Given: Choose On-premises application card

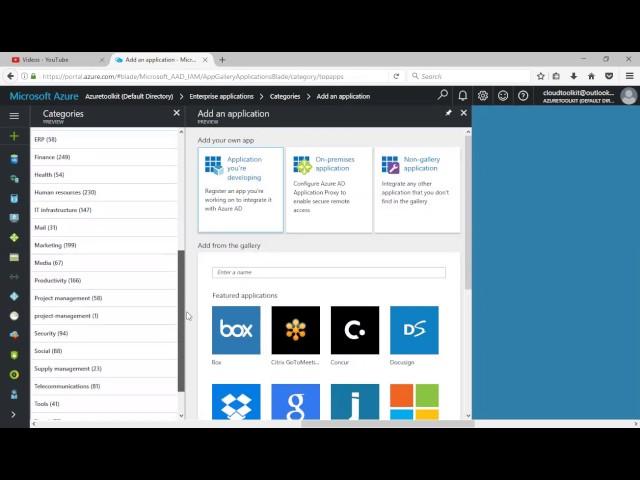Looking at the screenshot, I should [x=329, y=190].
